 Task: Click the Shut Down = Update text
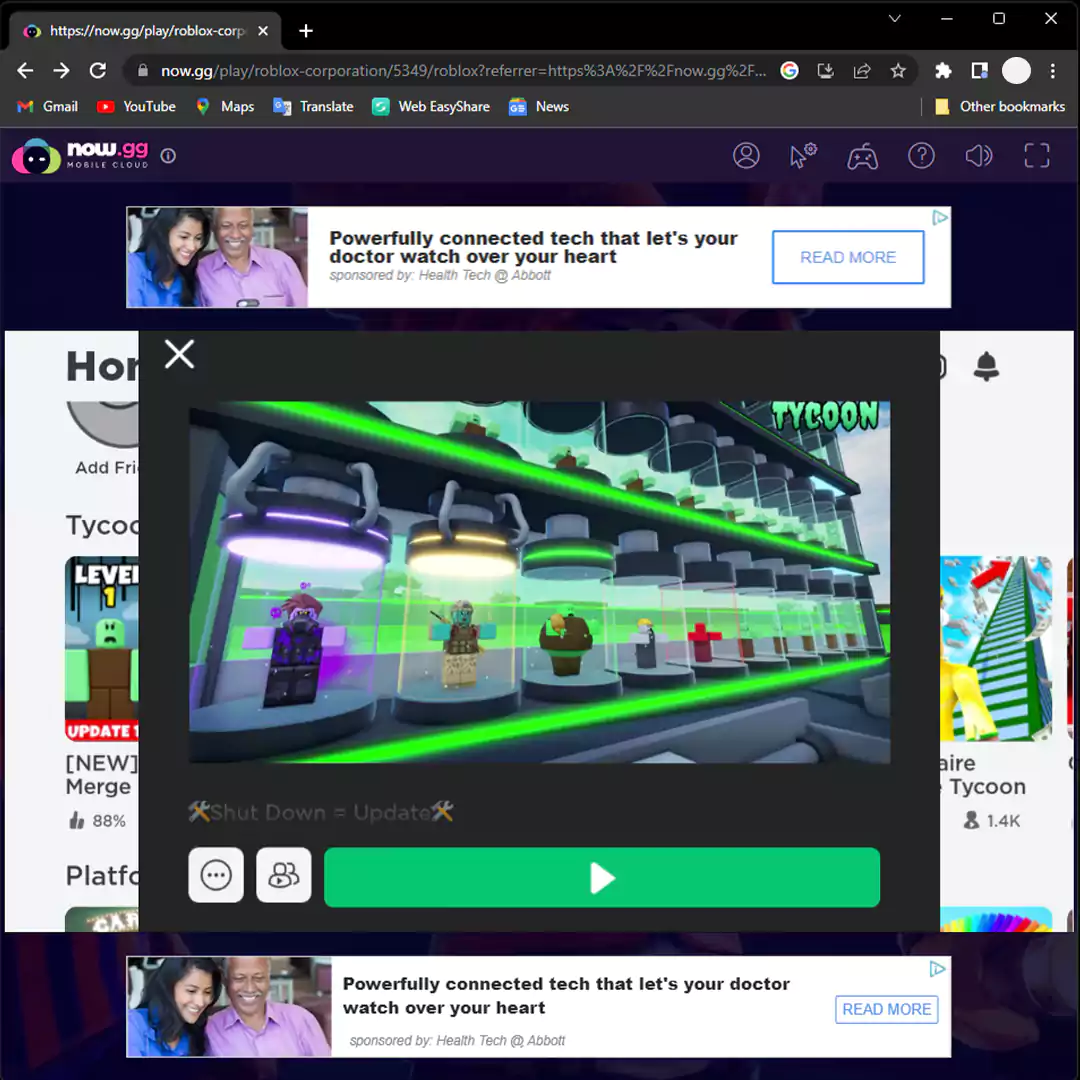pyautogui.click(x=322, y=812)
